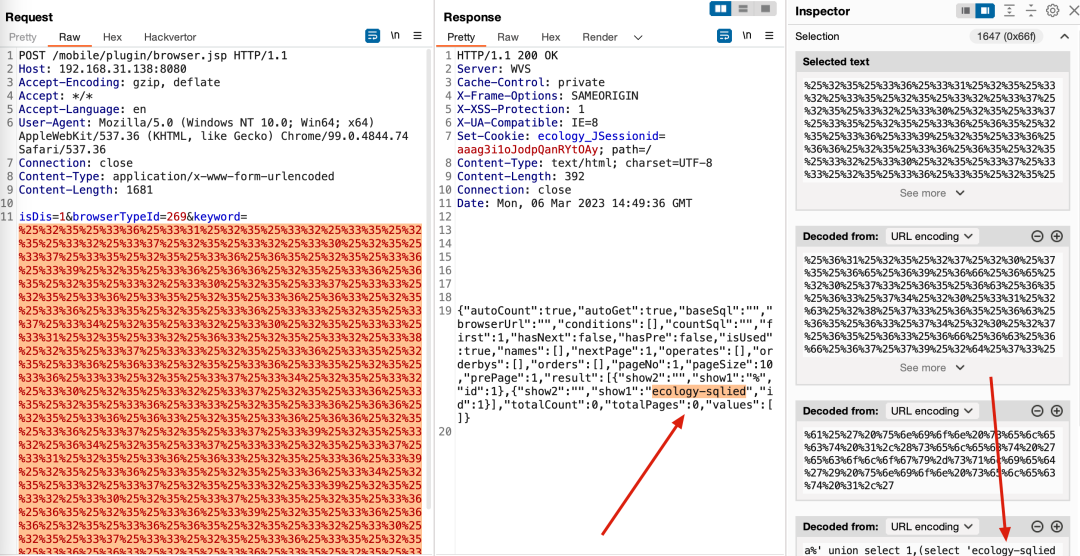Remove the second decoding step
The image size is (1080, 556).
click(x=1037, y=411)
